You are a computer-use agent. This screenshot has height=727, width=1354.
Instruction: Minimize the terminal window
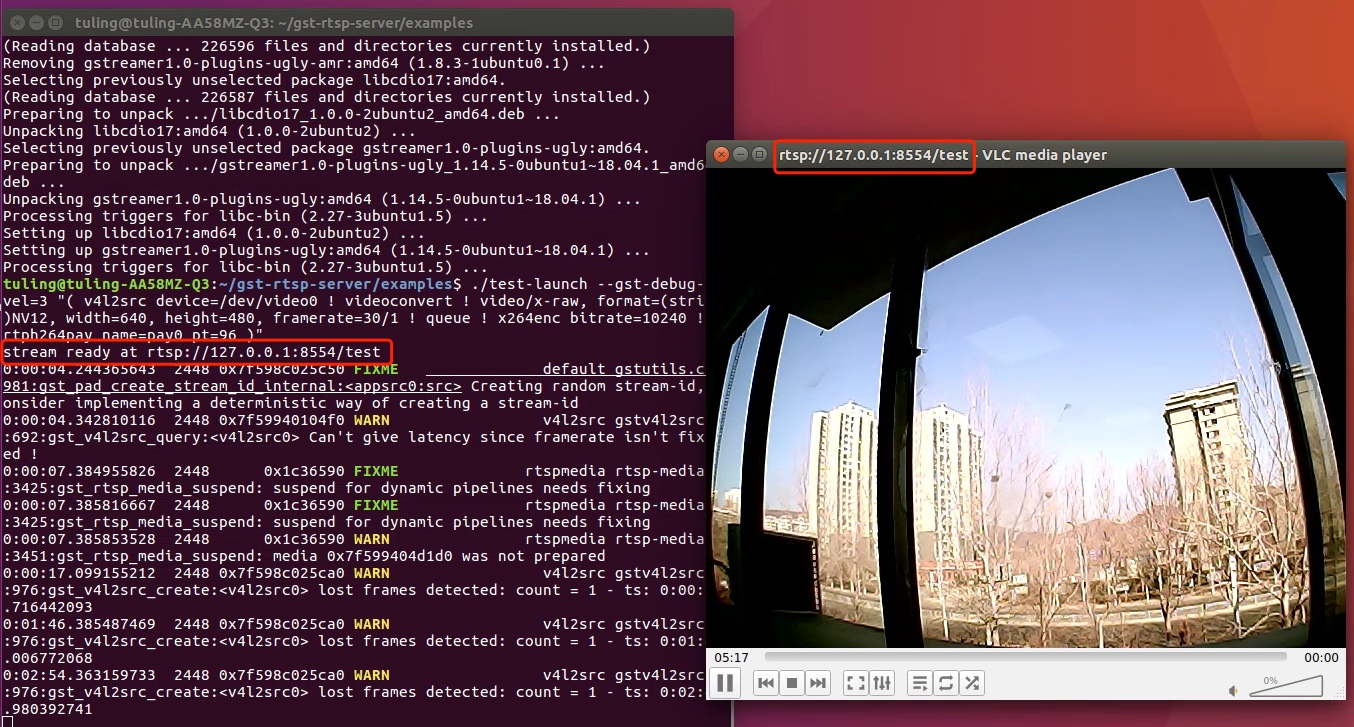tap(35, 22)
